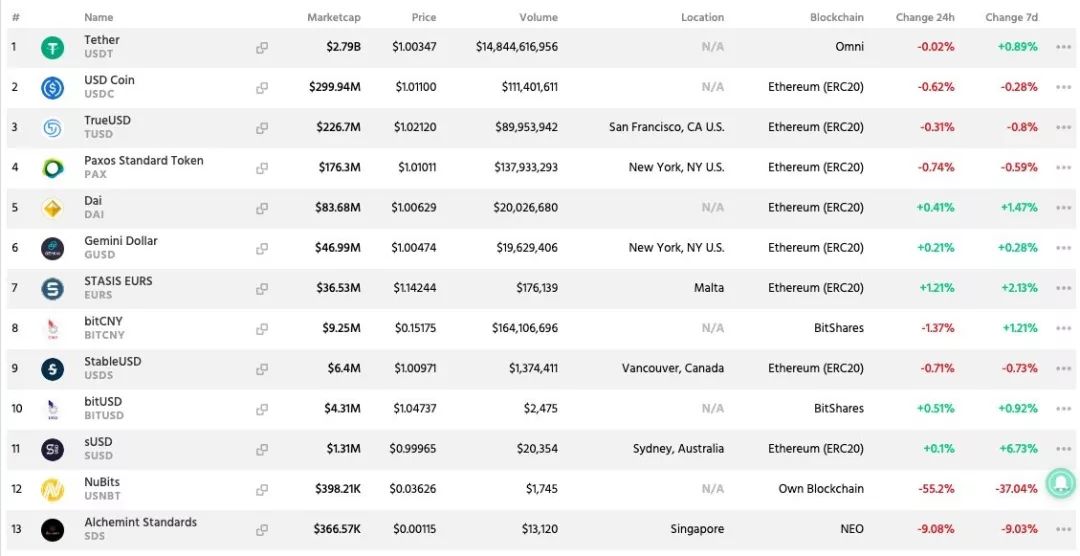Expand the three-dot menu for sUSD row

[x=1063, y=449]
